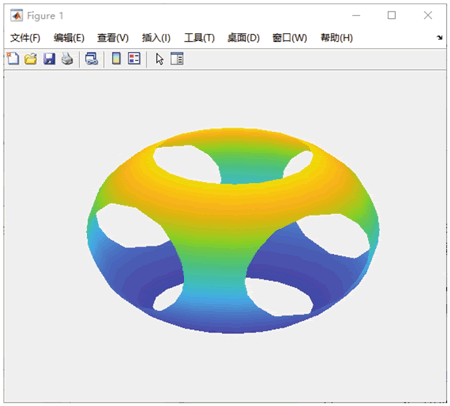Open the 帮助(H) menu

pos(336,38)
